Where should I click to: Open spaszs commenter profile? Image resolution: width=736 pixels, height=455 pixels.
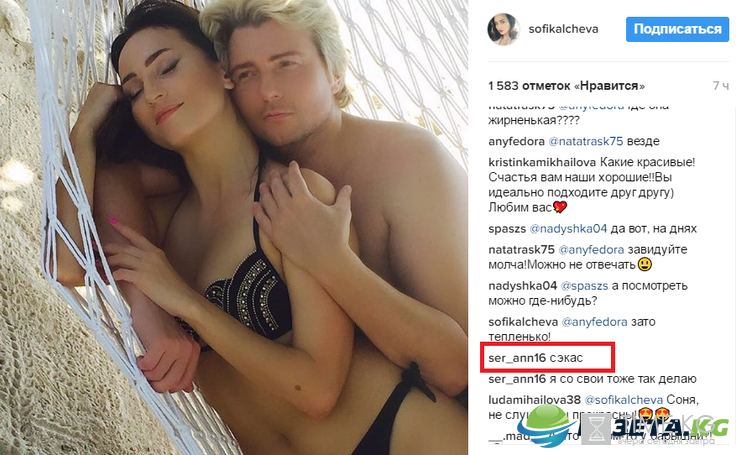click(507, 229)
